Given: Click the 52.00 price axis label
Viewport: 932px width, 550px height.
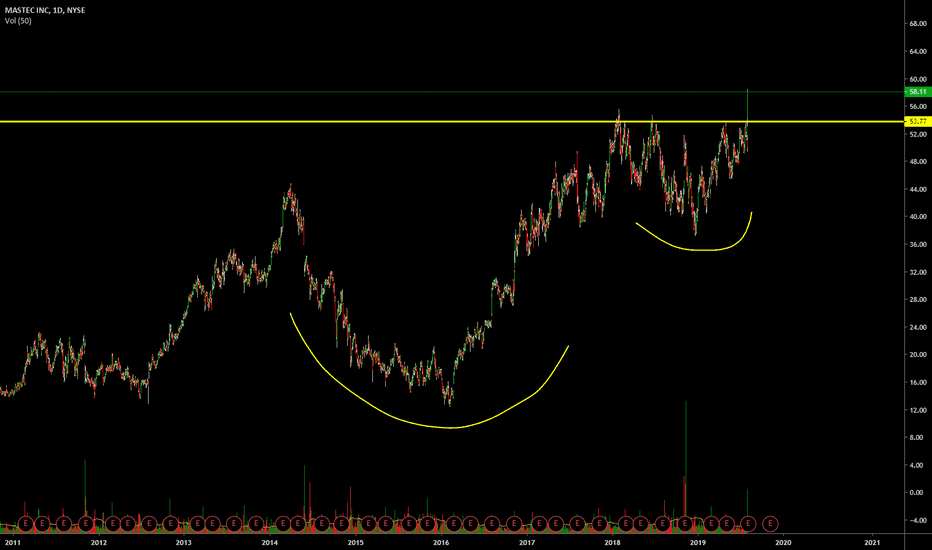Looking at the screenshot, I should (917, 134).
